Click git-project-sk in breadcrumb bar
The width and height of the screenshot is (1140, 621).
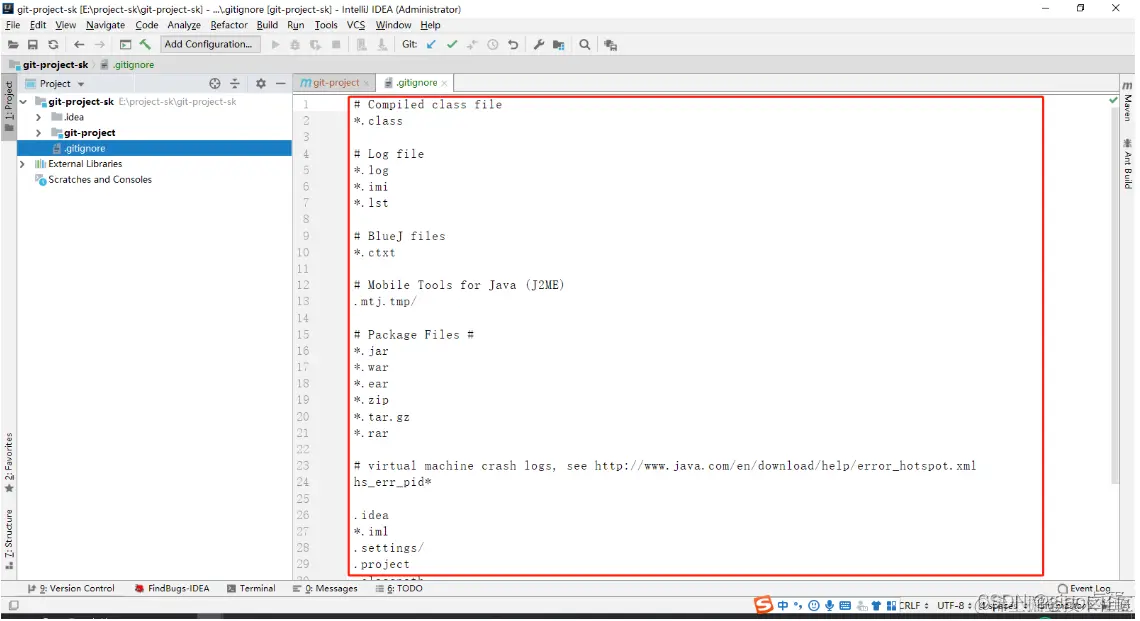click(x=55, y=65)
